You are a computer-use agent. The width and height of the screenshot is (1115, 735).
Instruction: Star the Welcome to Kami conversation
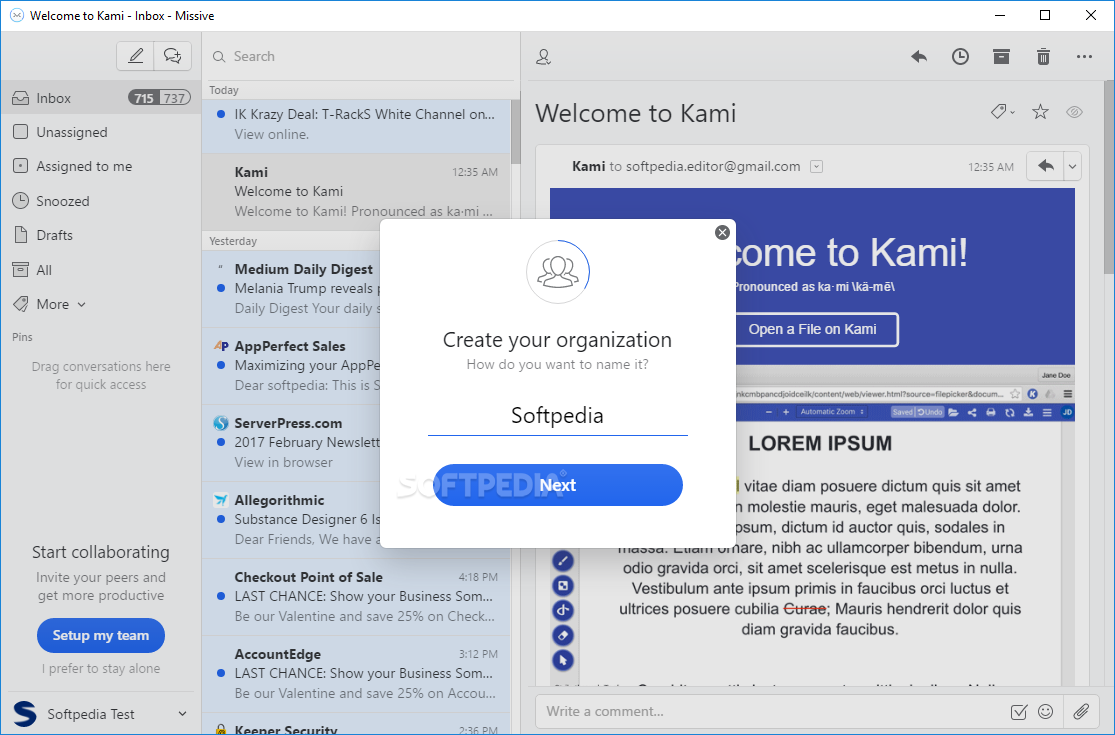point(1040,112)
